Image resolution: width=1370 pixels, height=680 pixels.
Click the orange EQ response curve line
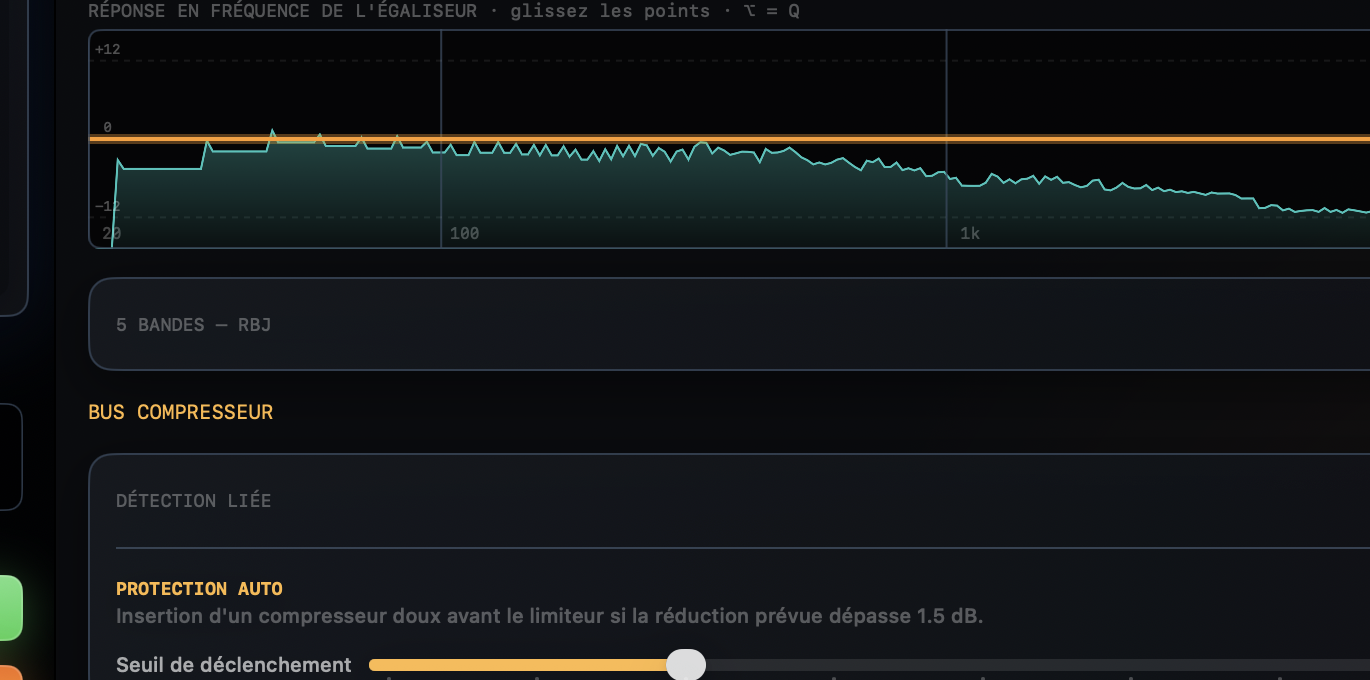click(x=729, y=139)
